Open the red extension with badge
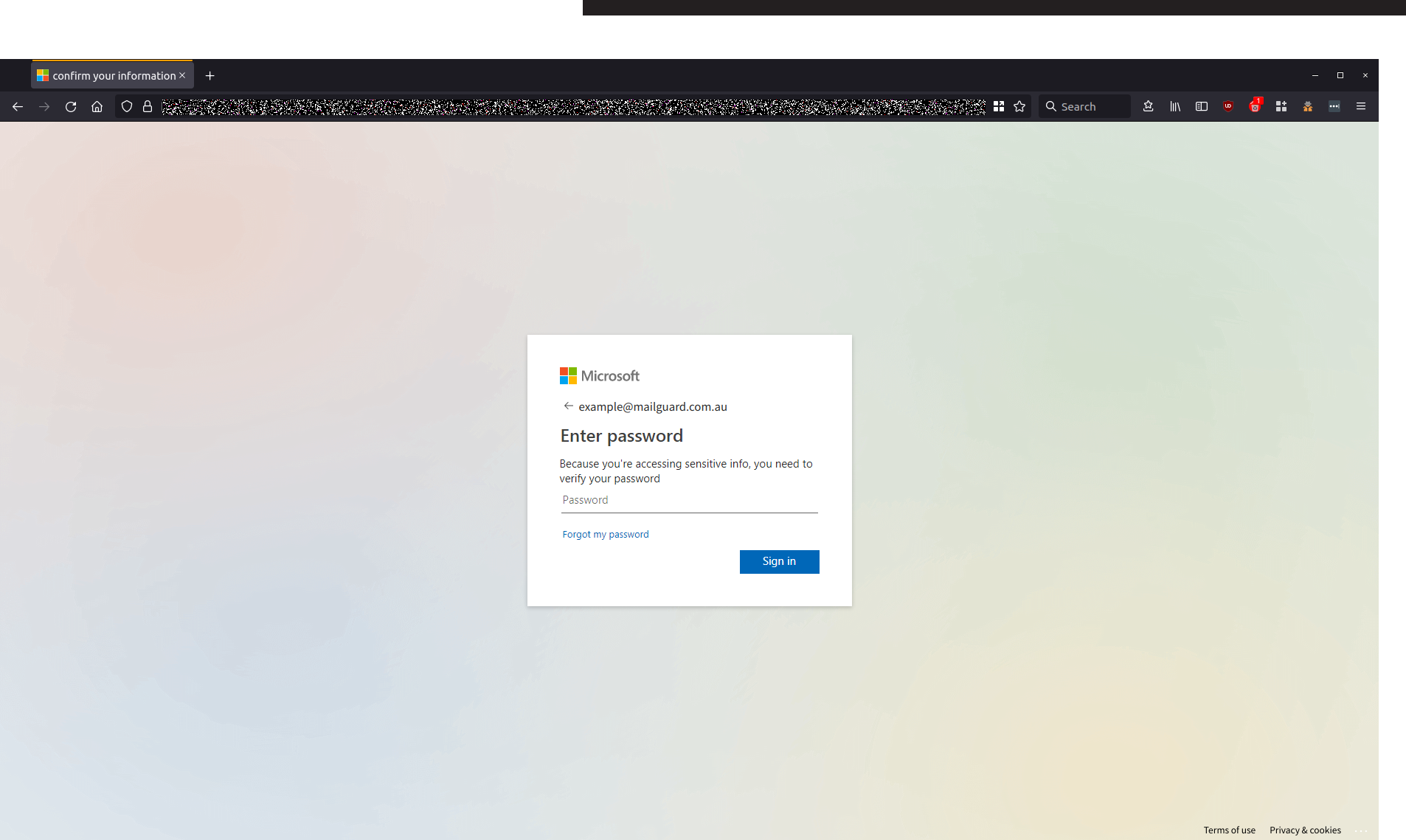1406x840 pixels. click(1256, 106)
